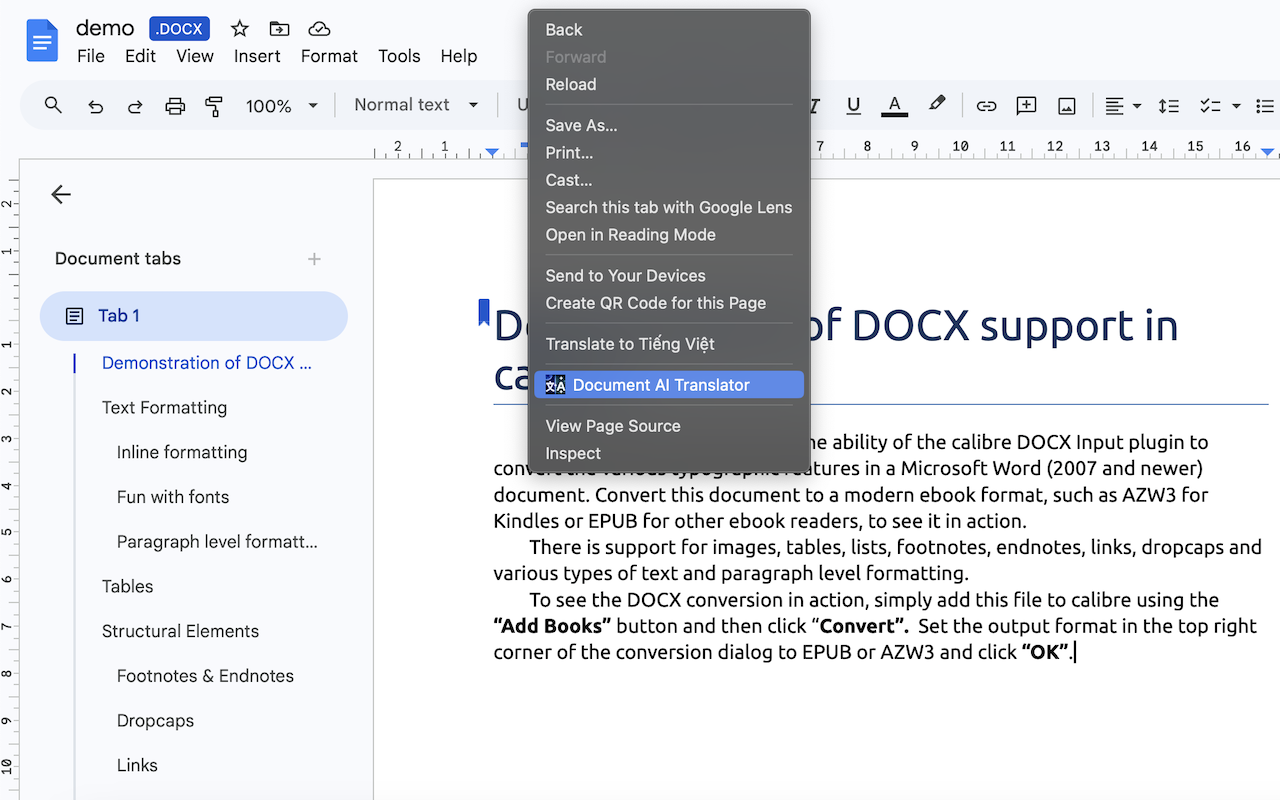Choose View Page Source
Image resolution: width=1280 pixels, height=800 pixels.
[x=669, y=426]
